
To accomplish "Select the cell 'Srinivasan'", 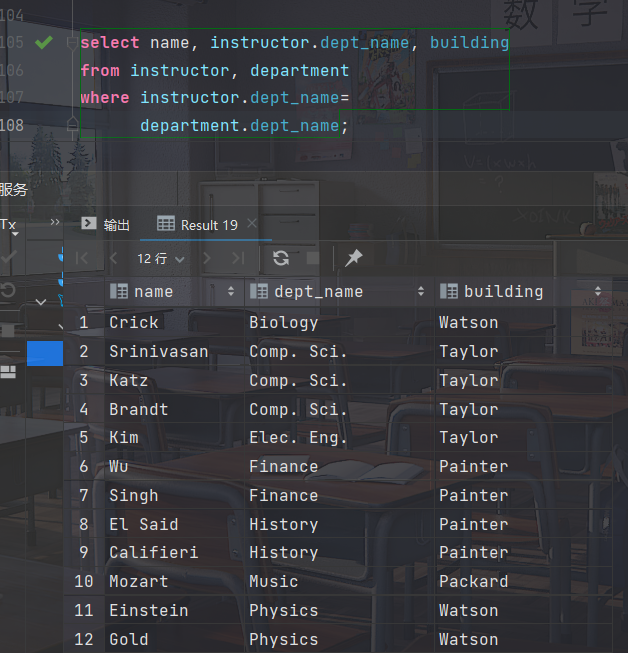I will click(174, 351).
